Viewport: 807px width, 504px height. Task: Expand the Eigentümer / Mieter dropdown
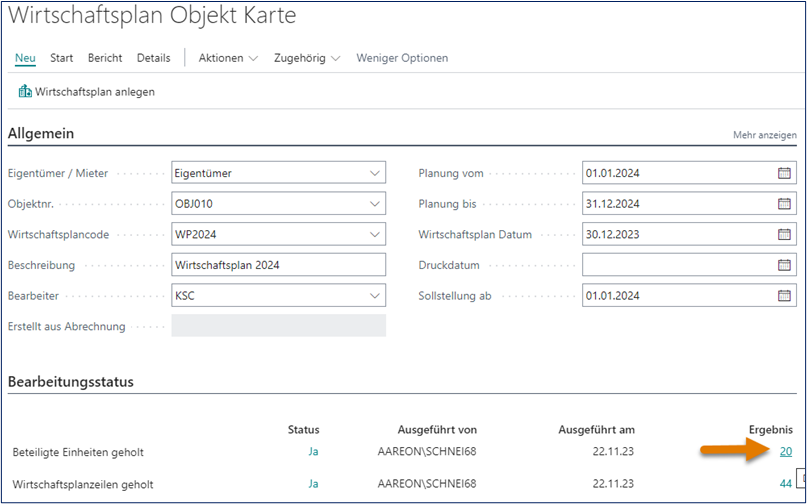pyautogui.click(x=375, y=173)
